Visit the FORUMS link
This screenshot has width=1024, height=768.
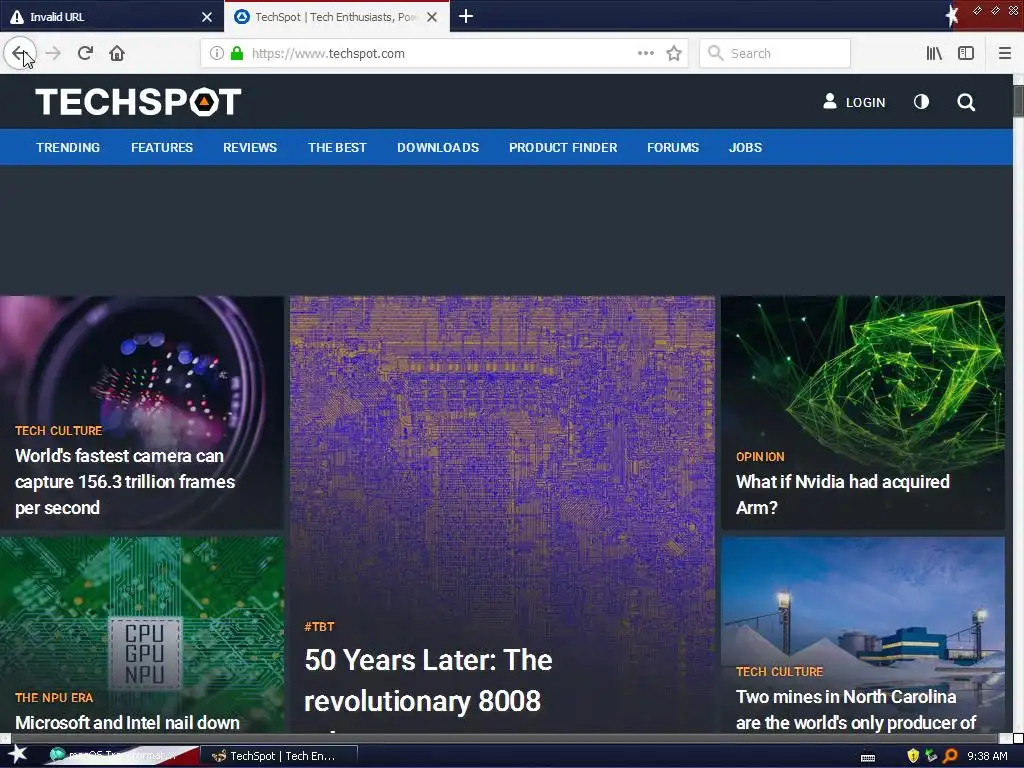point(673,148)
